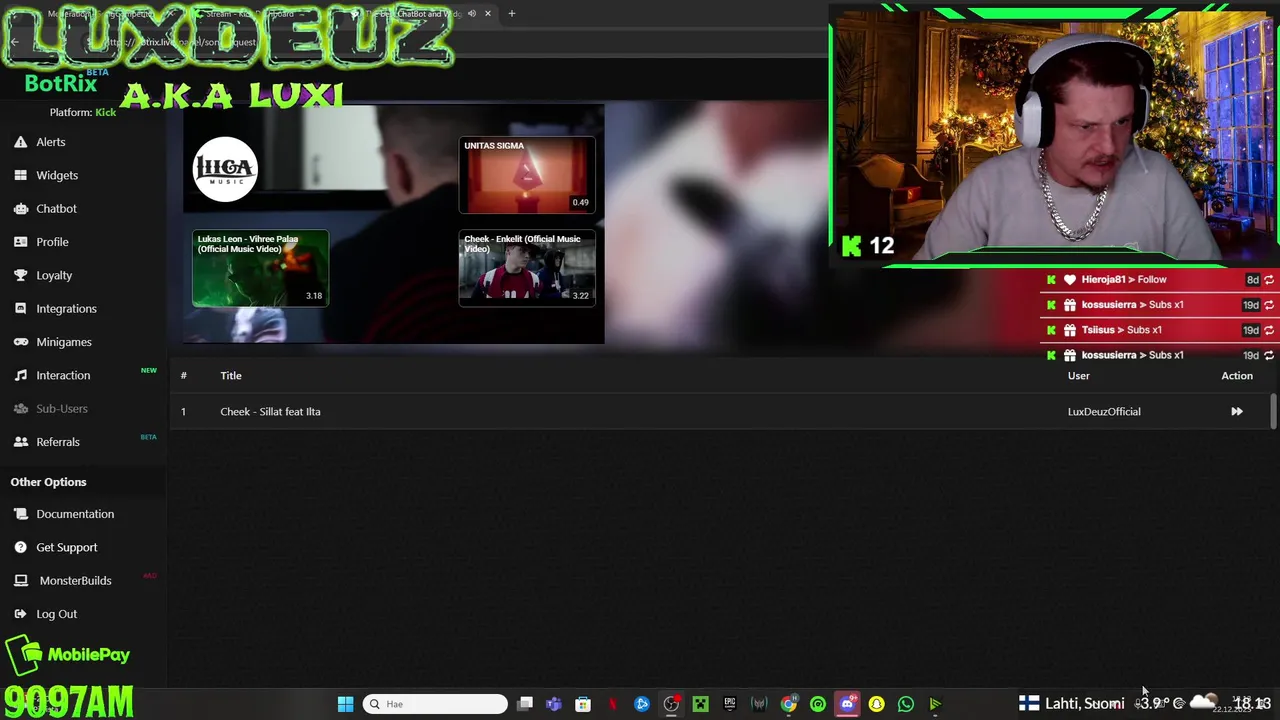Open the Widgets grid icon in sidebar
Screen dimensions: 1280x720
20,175
